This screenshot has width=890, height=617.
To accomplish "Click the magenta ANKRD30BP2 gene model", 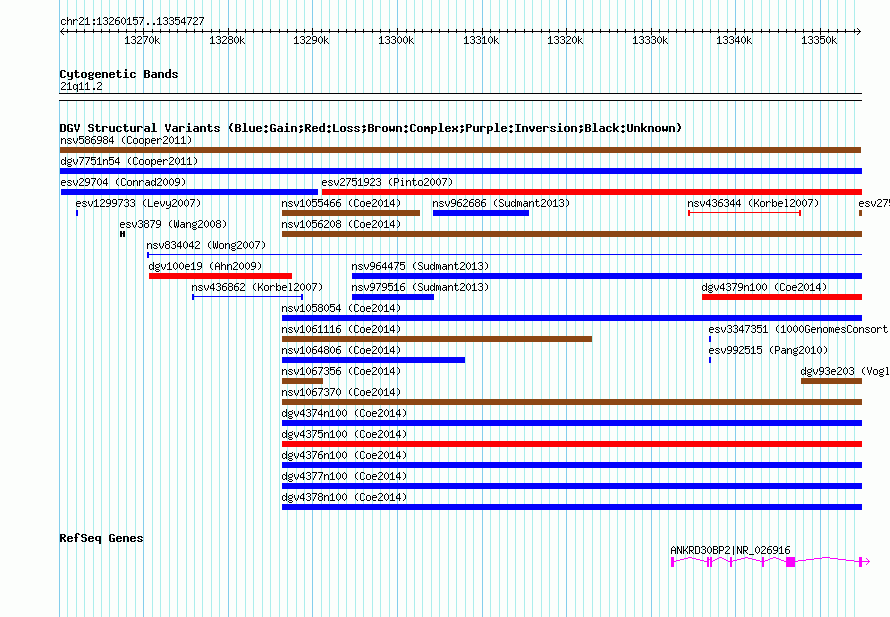I will (770, 562).
